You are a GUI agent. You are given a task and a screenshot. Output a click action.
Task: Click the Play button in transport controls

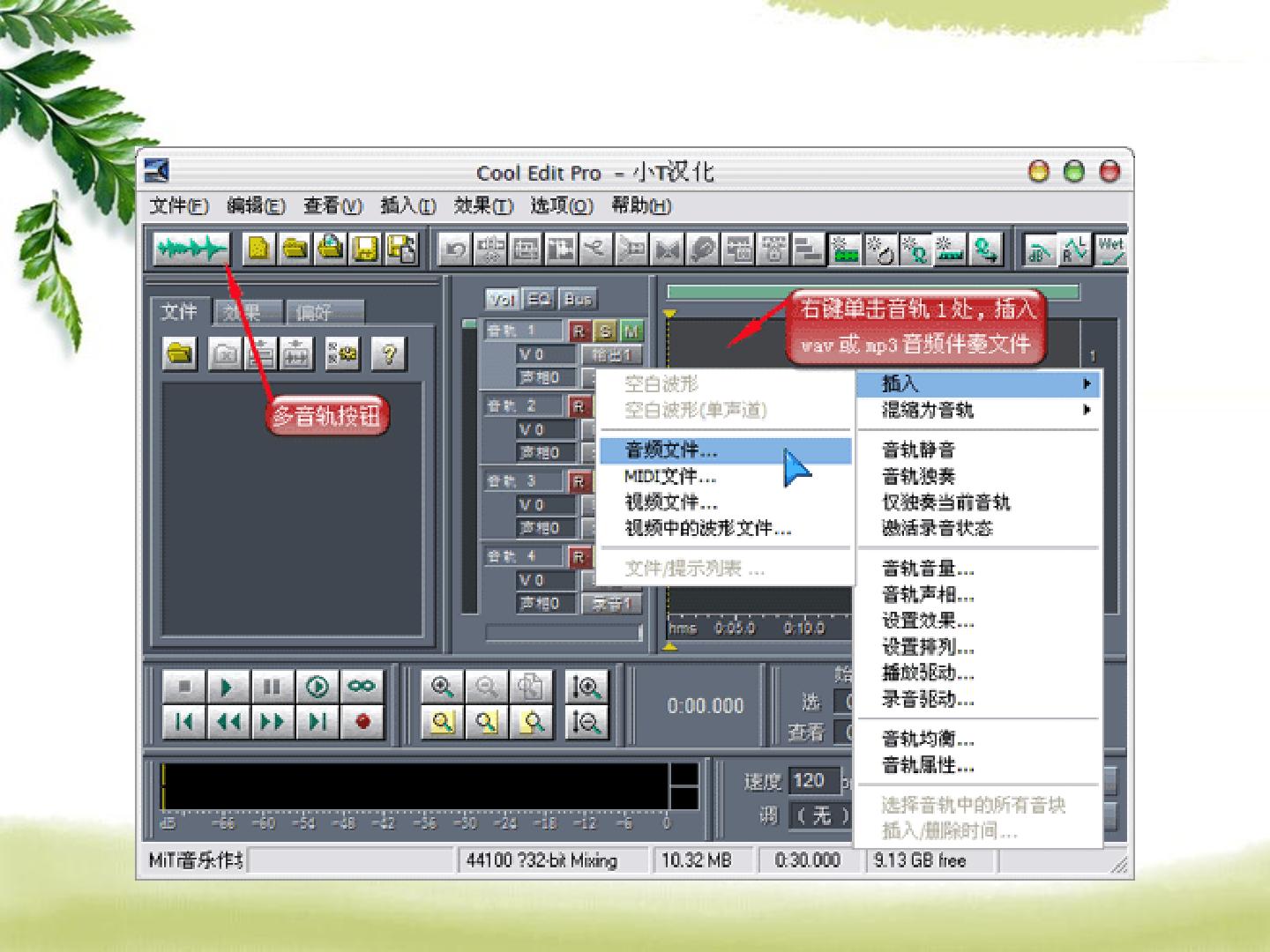tap(228, 687)
